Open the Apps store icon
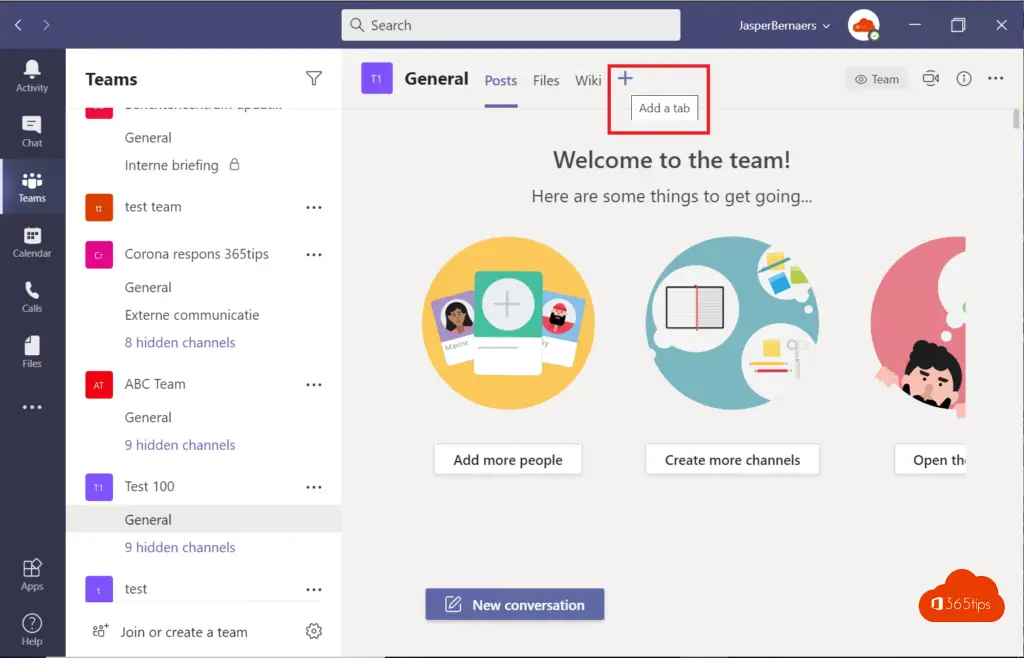 tap(32, 574)
